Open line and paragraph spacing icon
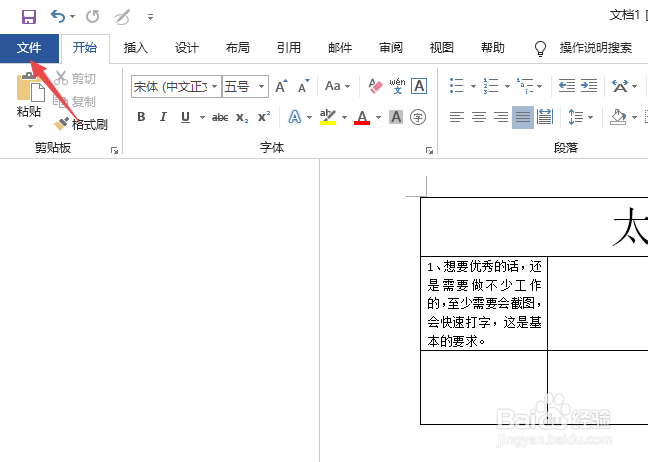This screenshot has width=648, height=462. [576, 117]
